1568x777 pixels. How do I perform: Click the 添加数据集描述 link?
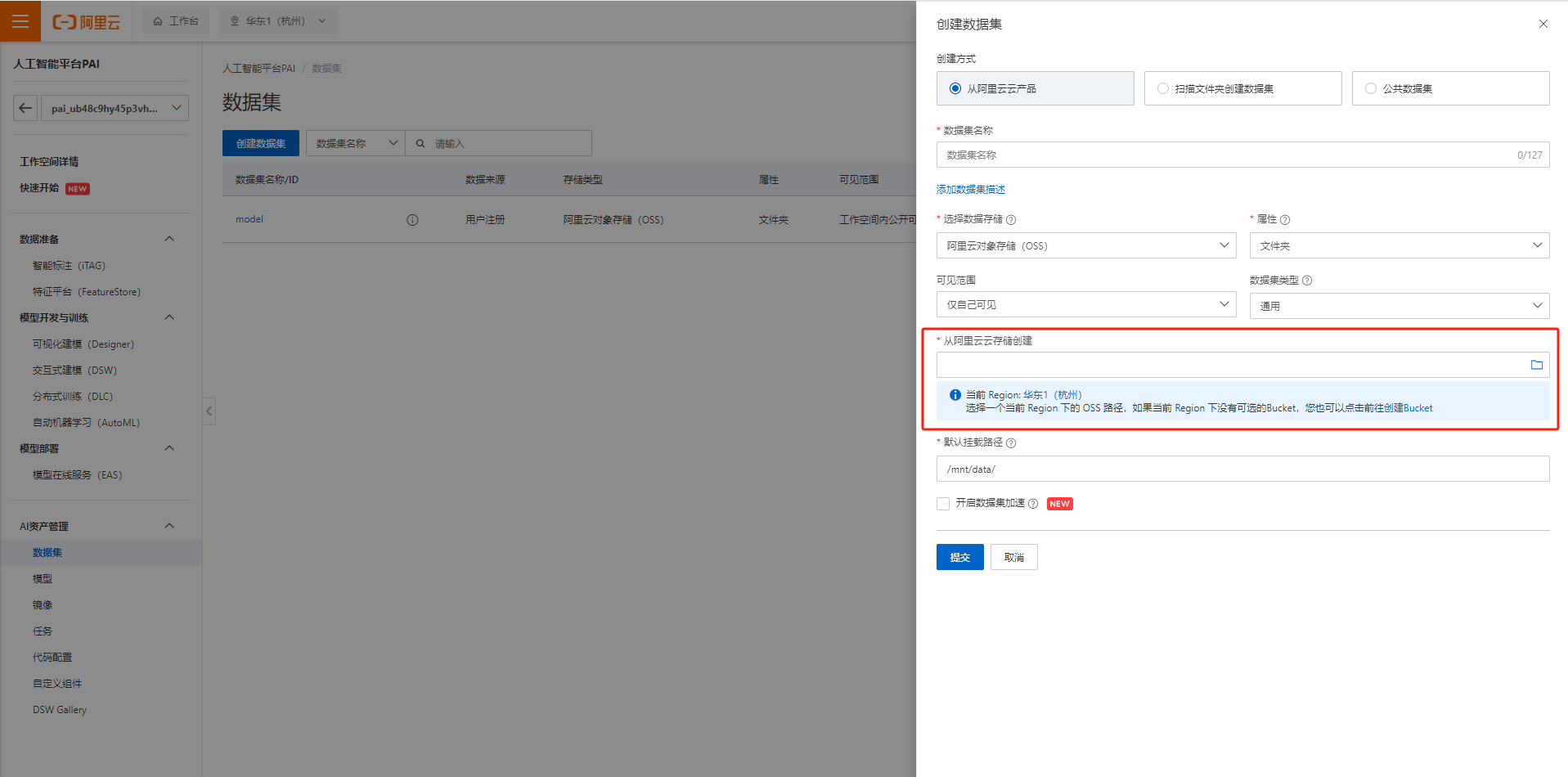[x=971, y=190]
